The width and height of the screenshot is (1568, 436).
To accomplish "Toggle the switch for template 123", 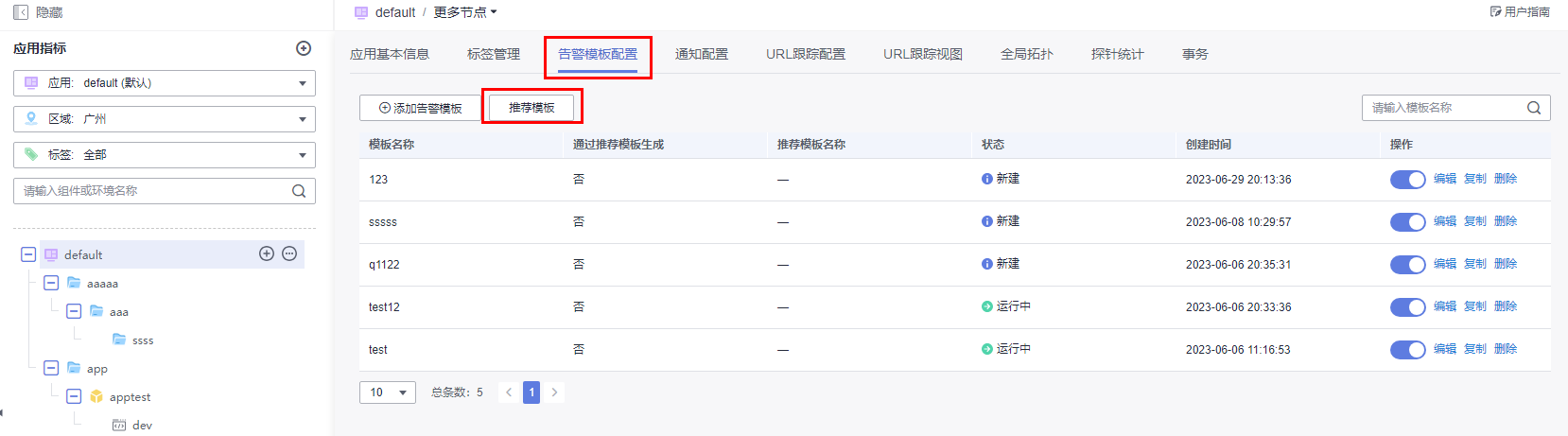I will coord(1407,180).
